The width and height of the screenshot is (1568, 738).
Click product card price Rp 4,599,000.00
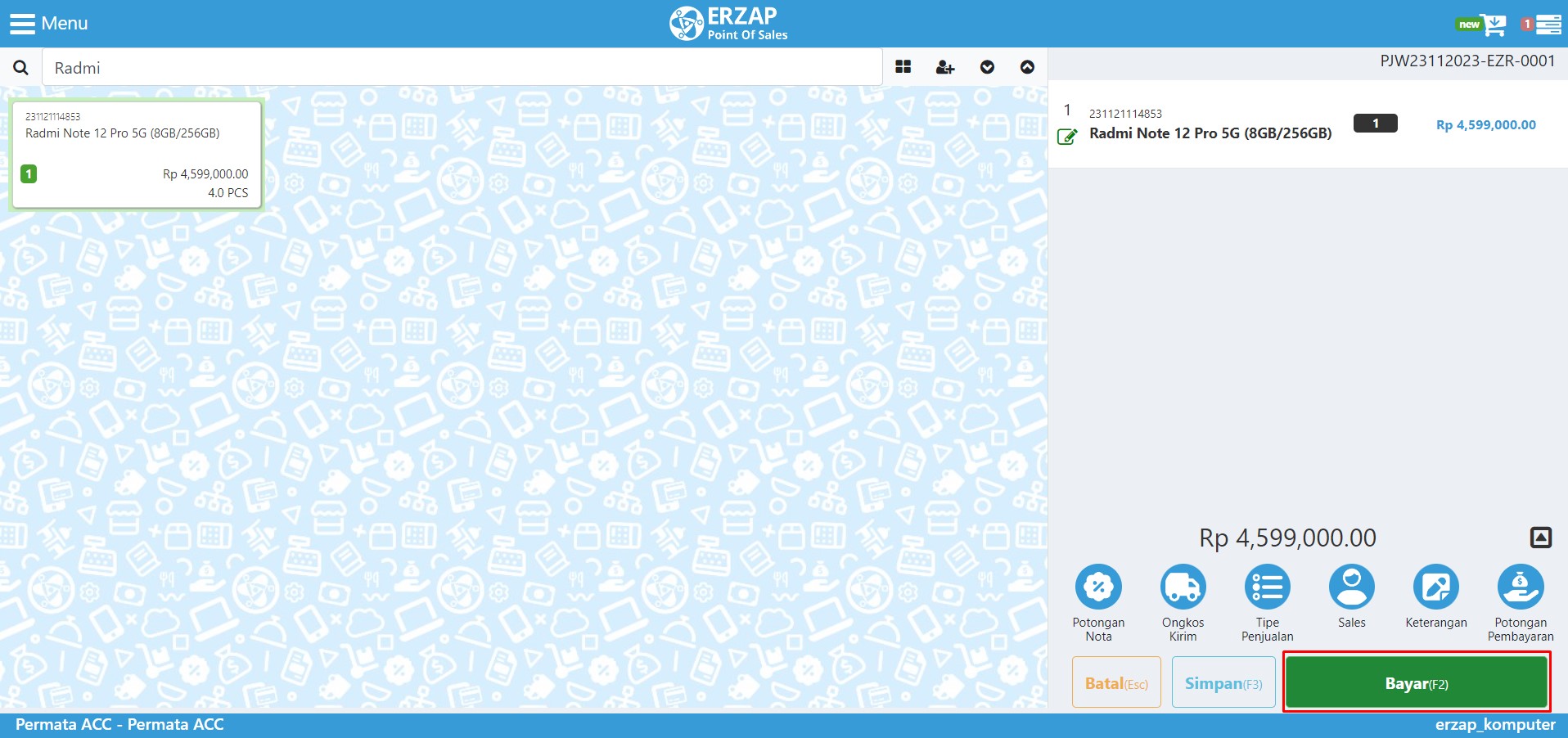click(x=205, y=173)
